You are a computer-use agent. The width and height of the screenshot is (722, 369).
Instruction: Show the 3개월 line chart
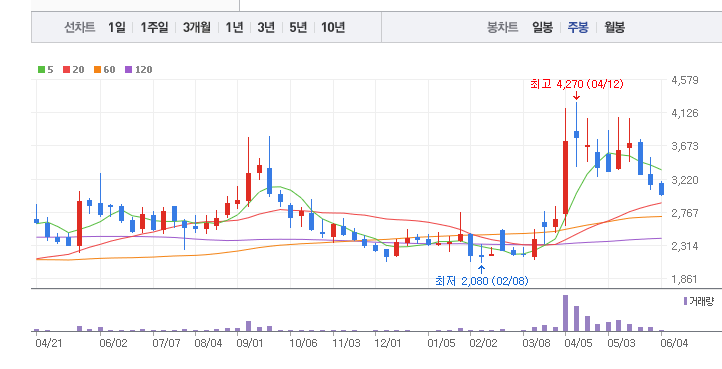pyautogui.click(x=197, y=28)
